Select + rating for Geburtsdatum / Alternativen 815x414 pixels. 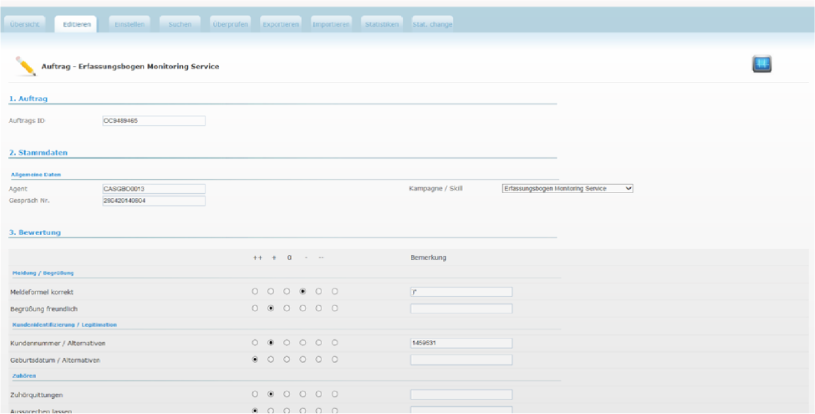271,359
